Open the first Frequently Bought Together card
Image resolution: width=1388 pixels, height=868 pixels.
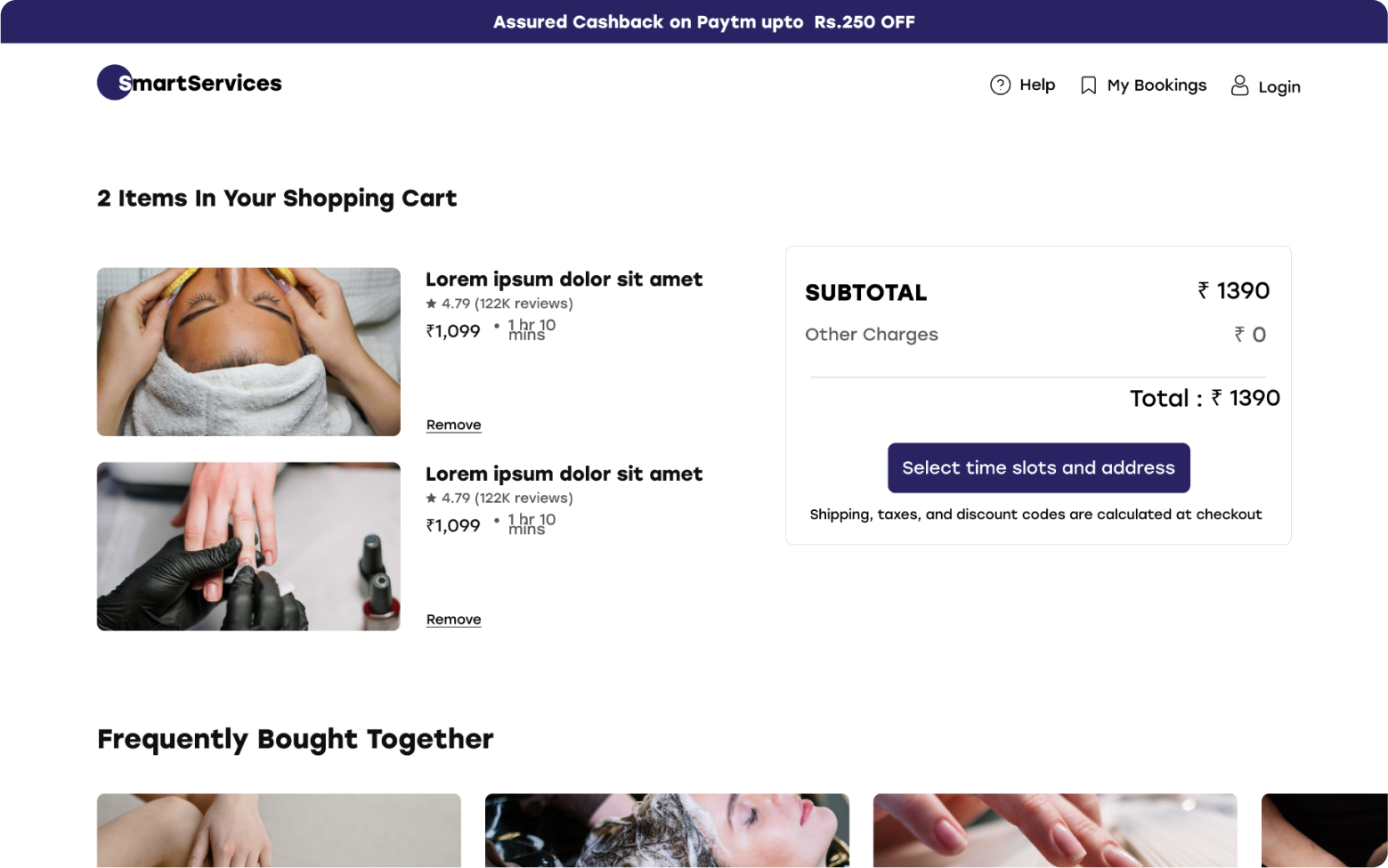279,830
